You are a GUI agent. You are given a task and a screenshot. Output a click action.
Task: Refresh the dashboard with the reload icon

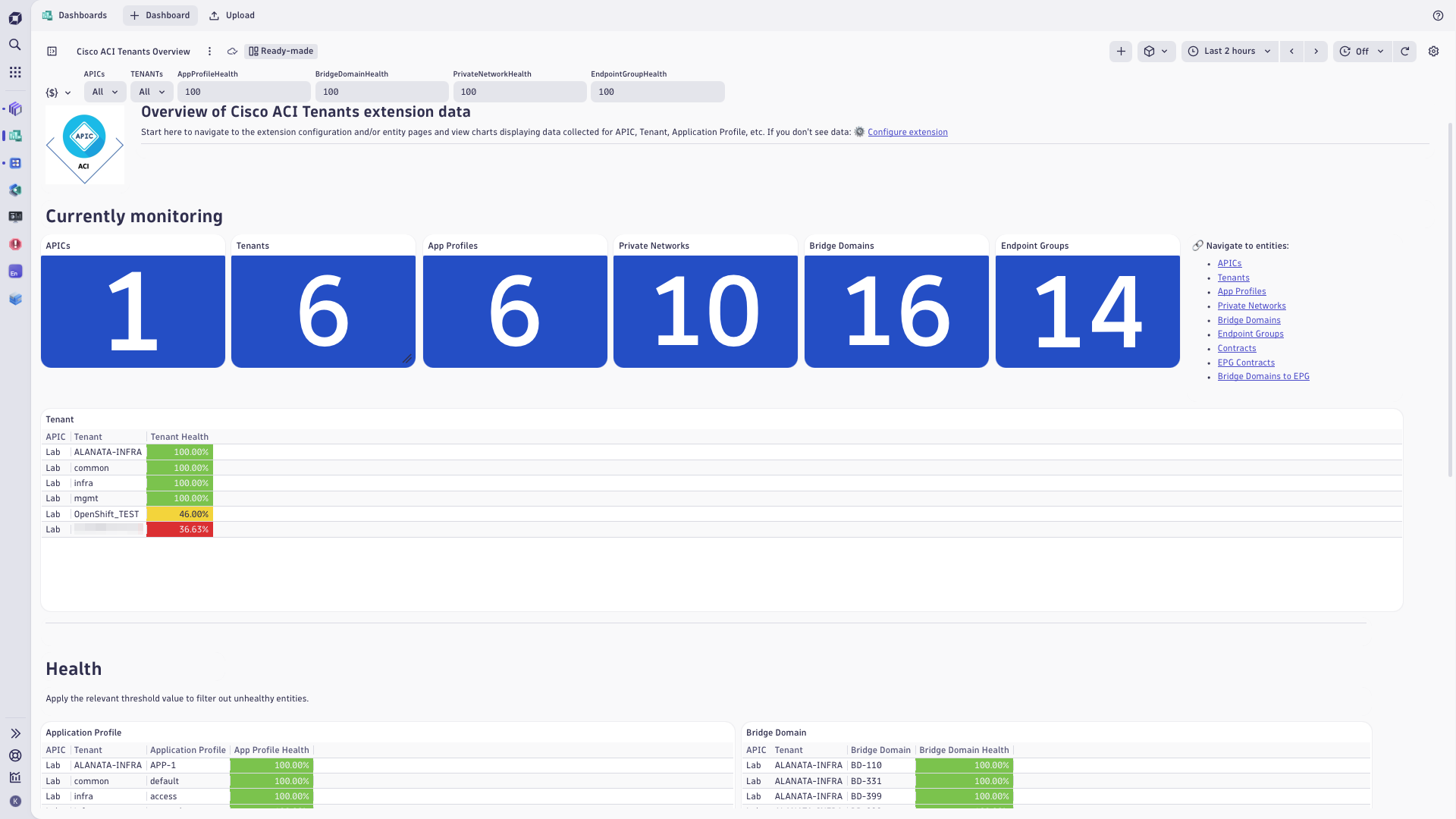pyautogui.click(x=1405, y=51)
